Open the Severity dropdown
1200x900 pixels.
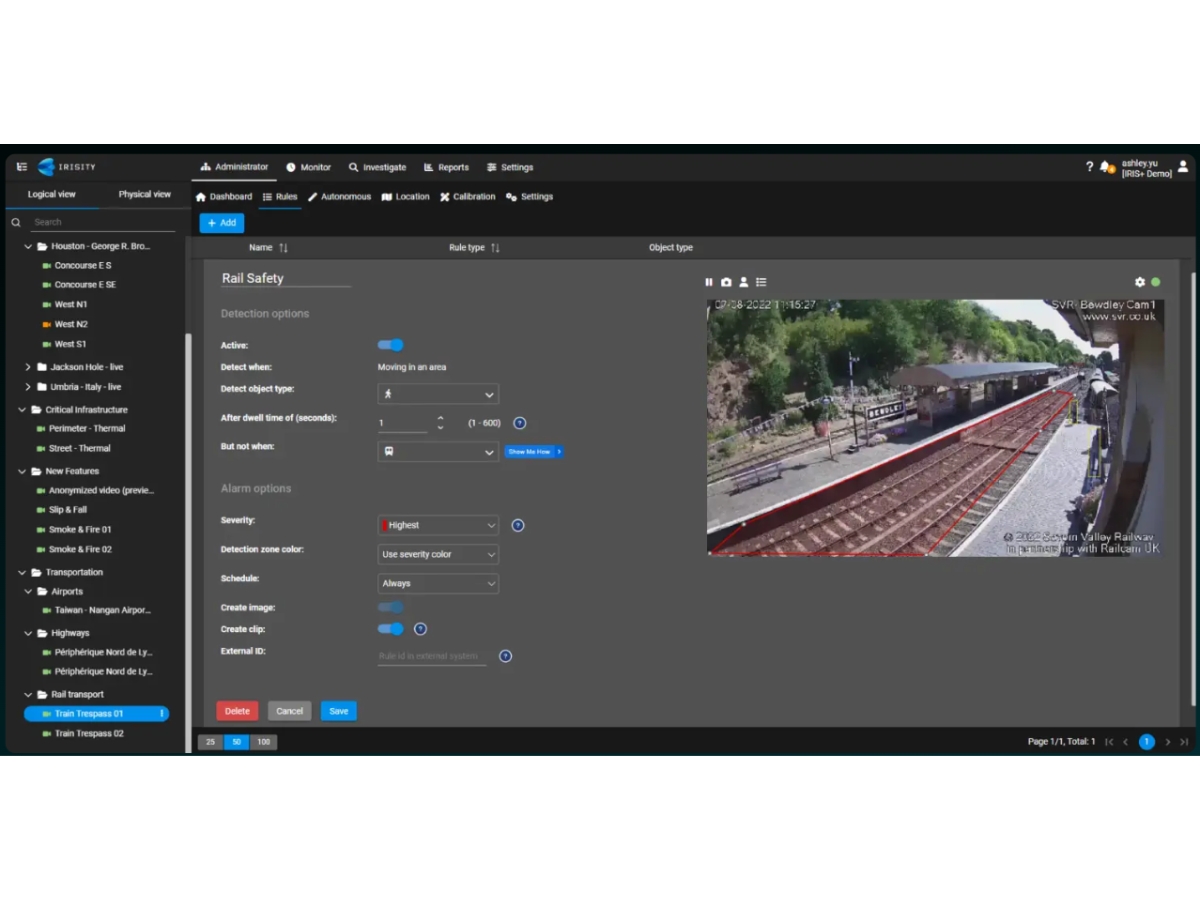[438, 525]
